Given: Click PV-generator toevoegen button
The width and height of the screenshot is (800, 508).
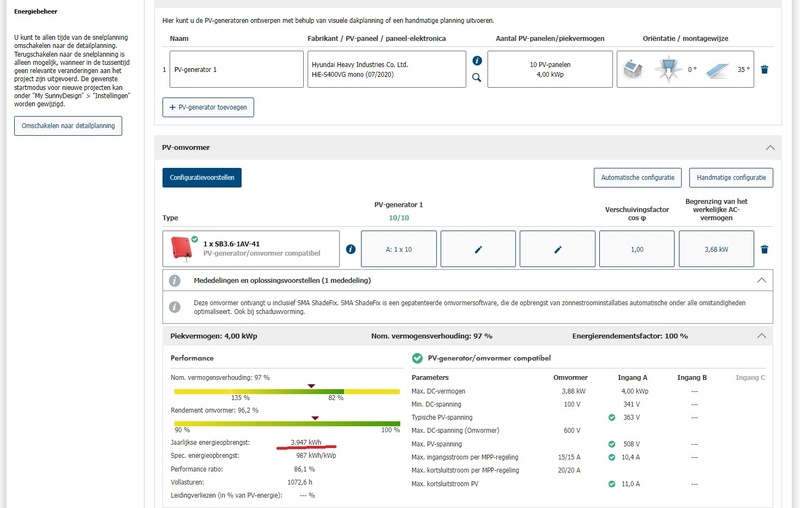Looking at the screenshot, I should 208,108.
